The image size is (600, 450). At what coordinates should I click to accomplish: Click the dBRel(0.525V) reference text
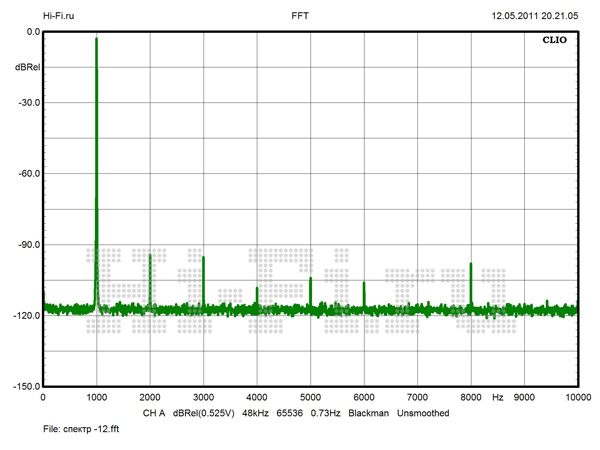click(x=204, y=413)
